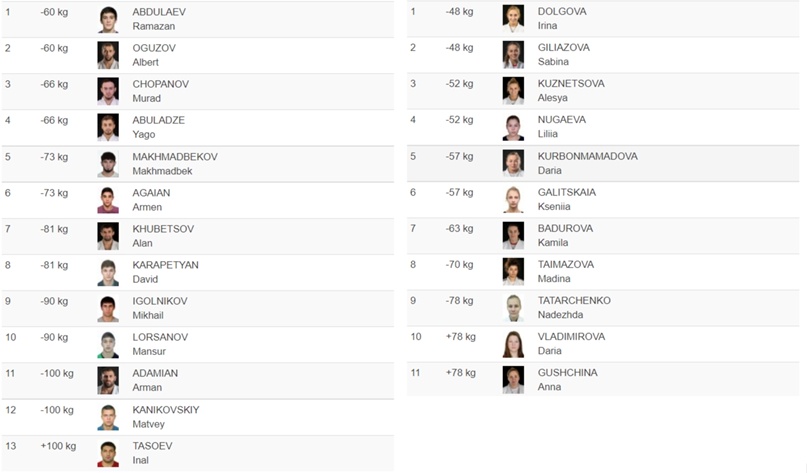Click Ramazan Abdulaev's athlete photo

point(108,19)
